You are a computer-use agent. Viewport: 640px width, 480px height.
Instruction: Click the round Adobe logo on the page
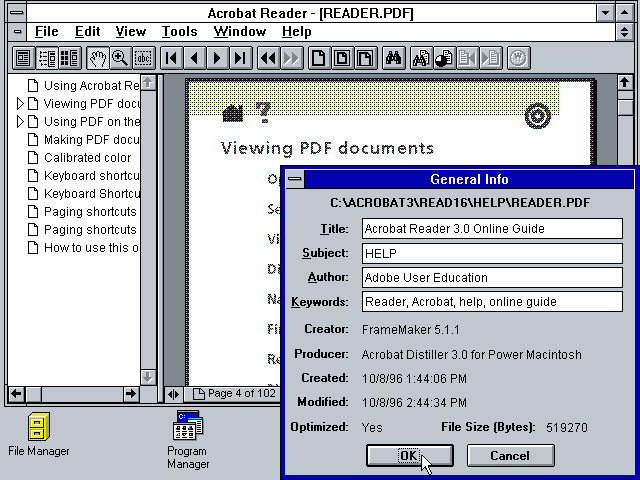point(538,116)
